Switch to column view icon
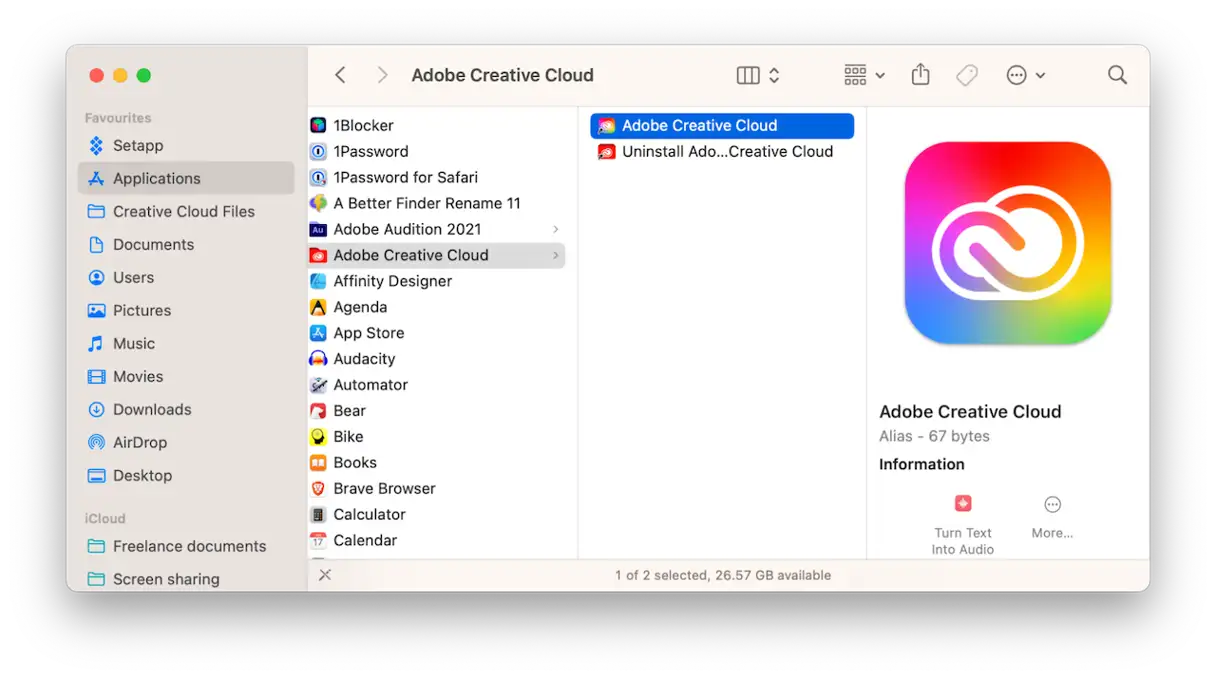This screenshot has width=1216, height=679. [x=748, y=75]
